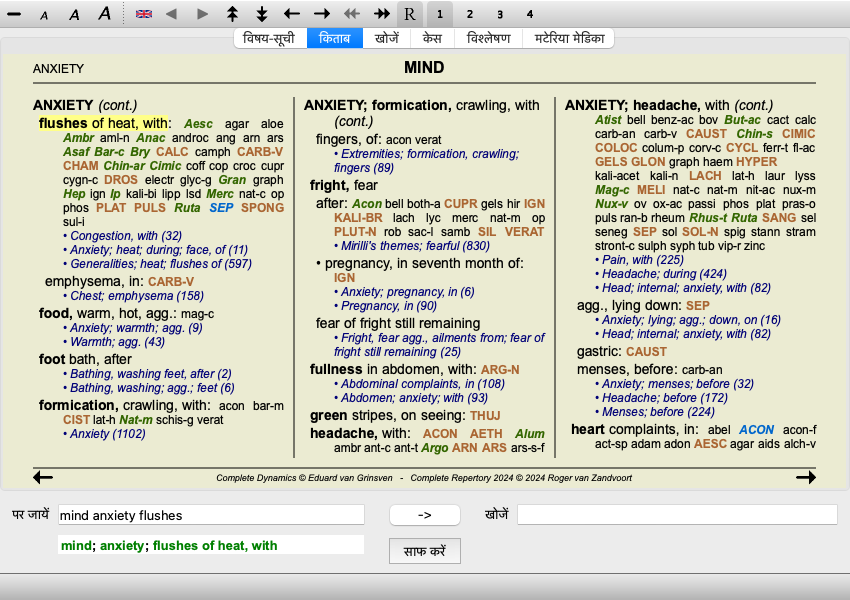Click the left arrow in the toolbar
The height and width of the screenshot is (600, 850).
click(292, 14)
